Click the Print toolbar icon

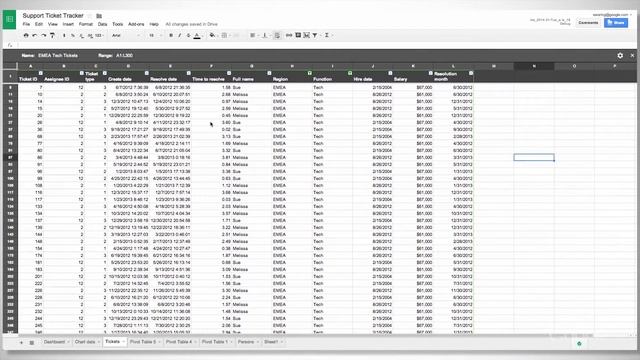tap(26, 36)
